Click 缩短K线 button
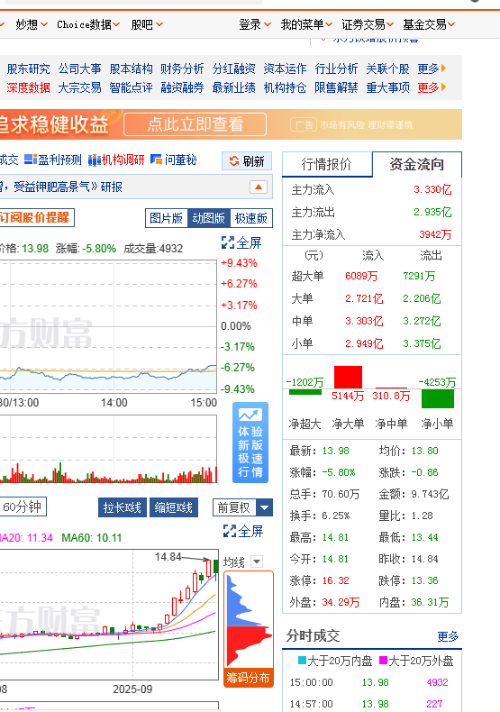This screenshot has width=500, height=712. coord(174,507)
